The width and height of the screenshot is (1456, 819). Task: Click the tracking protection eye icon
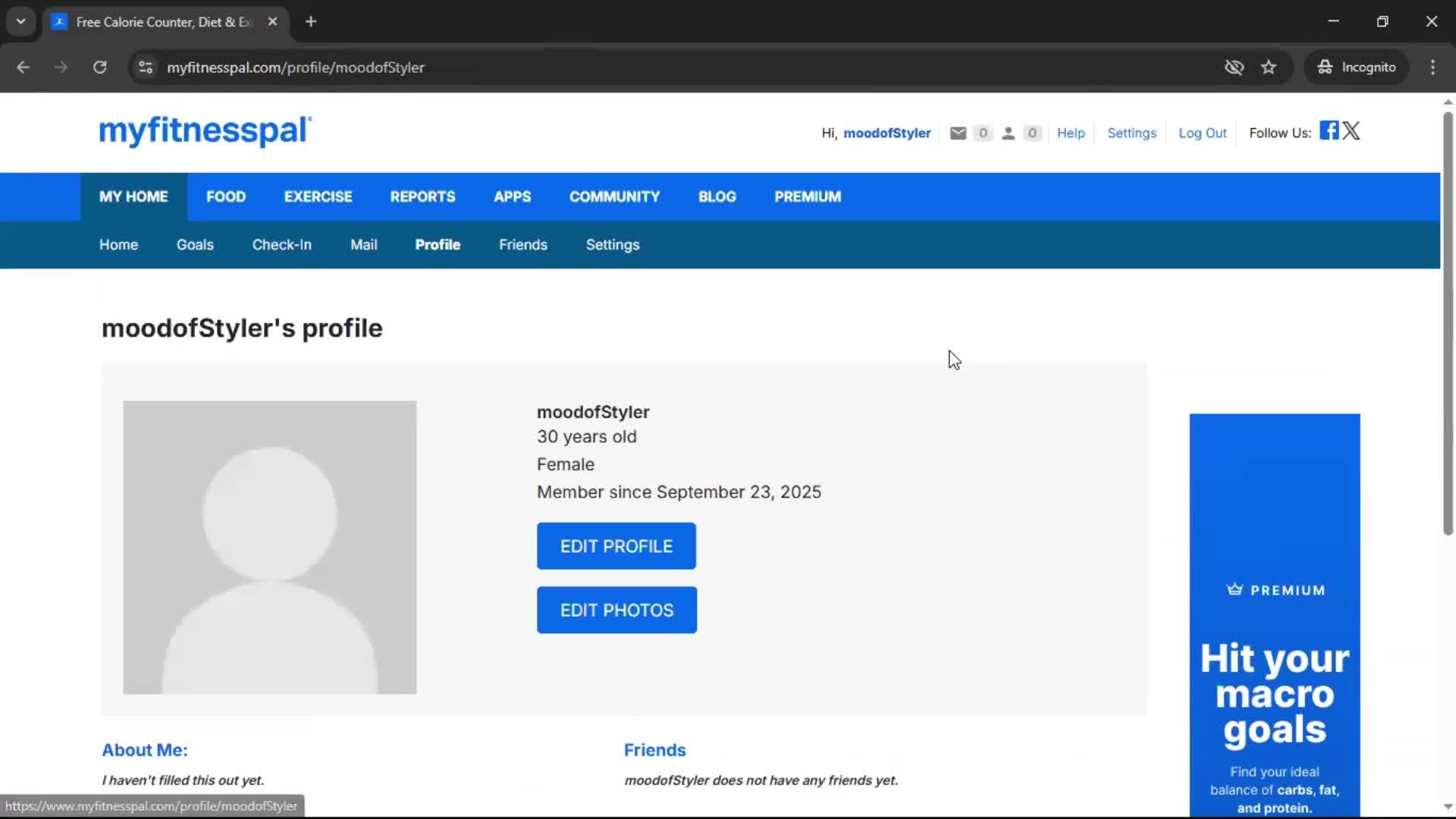point(1234,67)
